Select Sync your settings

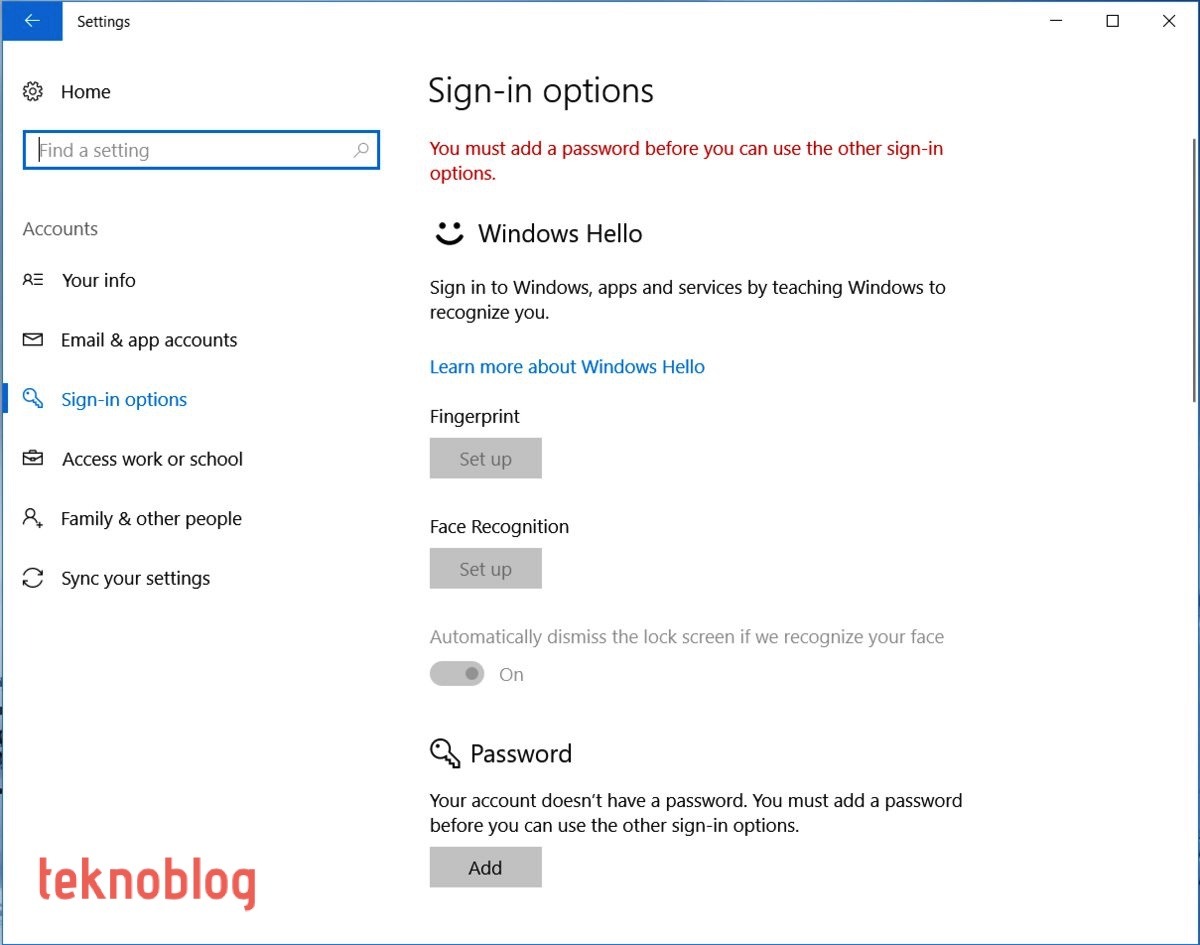tap(135, 578)
